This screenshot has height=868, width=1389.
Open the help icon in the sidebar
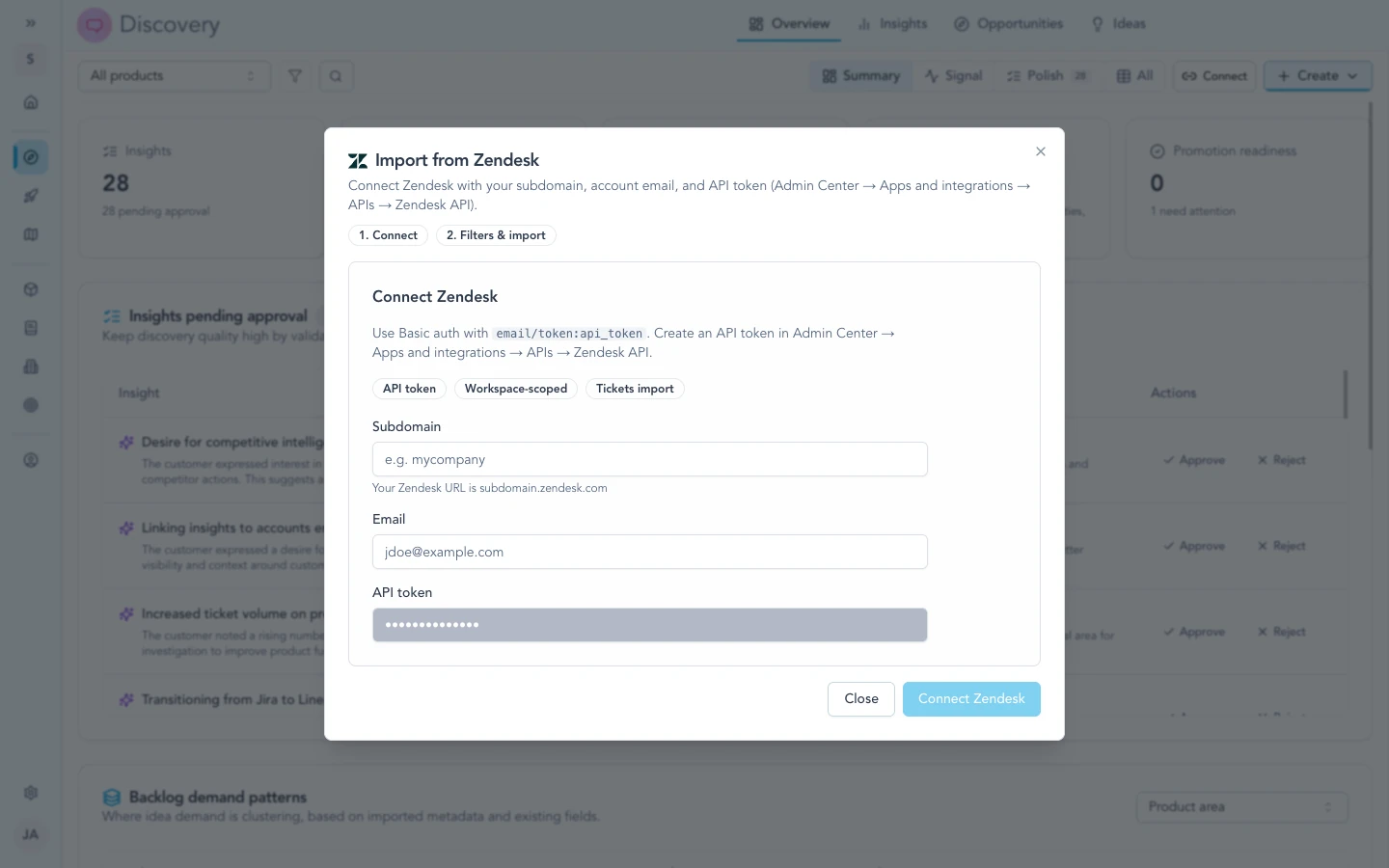click(x=31, y=461)
